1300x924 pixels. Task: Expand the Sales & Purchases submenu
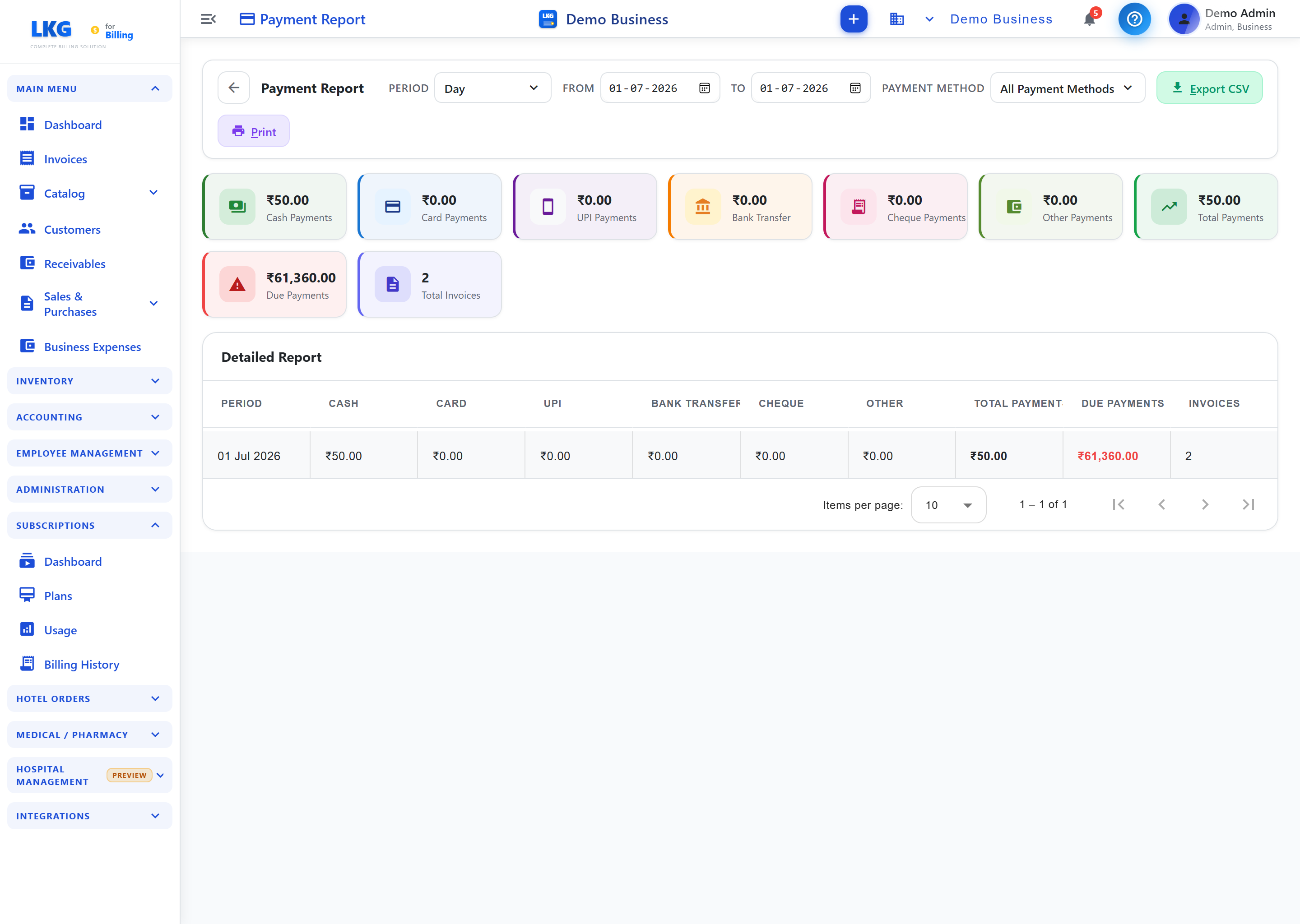(153, 303)
